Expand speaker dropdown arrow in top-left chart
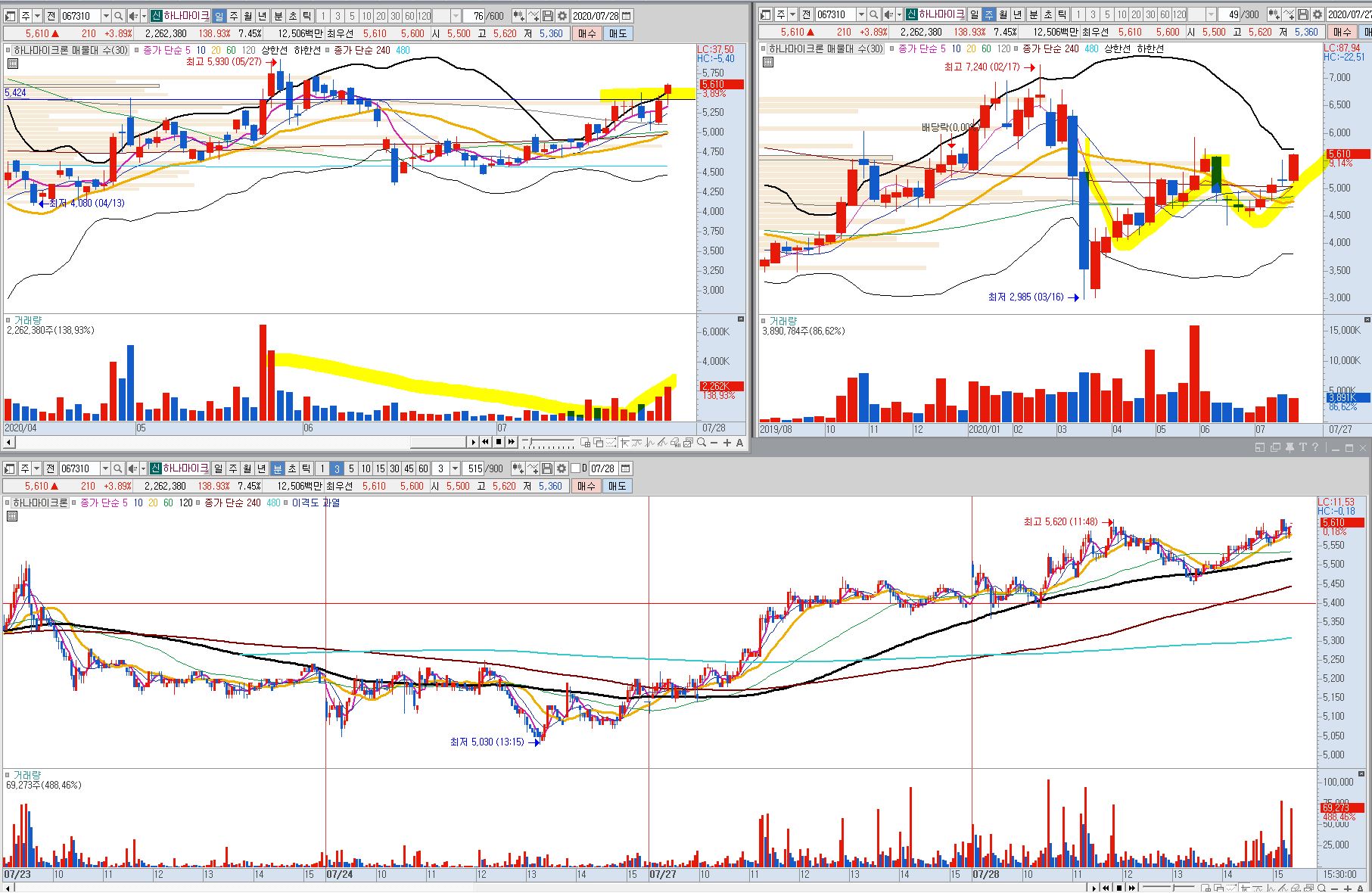This screenshot has width=1372, height=893. (144, 16)
